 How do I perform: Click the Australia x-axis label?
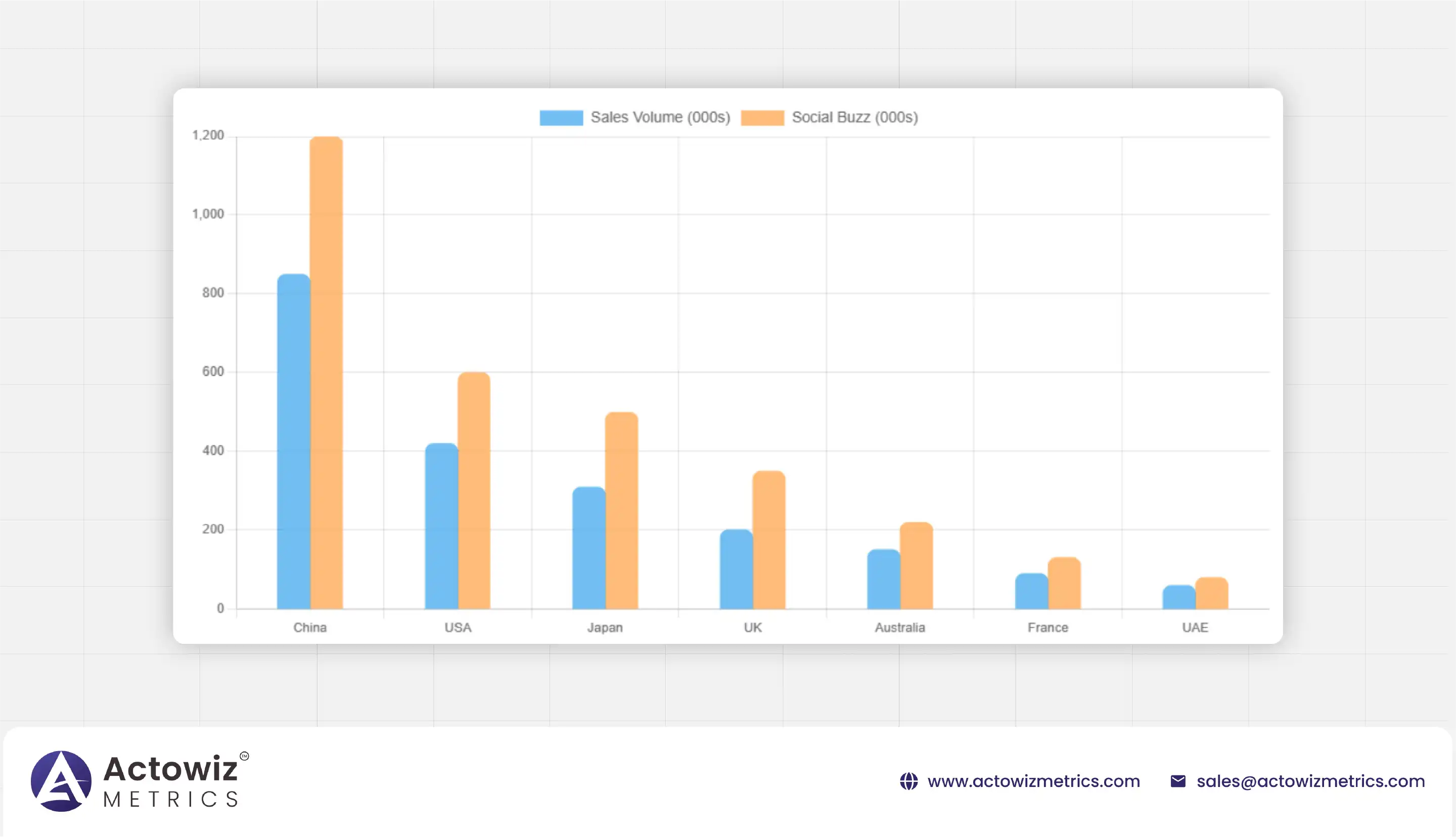point(899,627)
